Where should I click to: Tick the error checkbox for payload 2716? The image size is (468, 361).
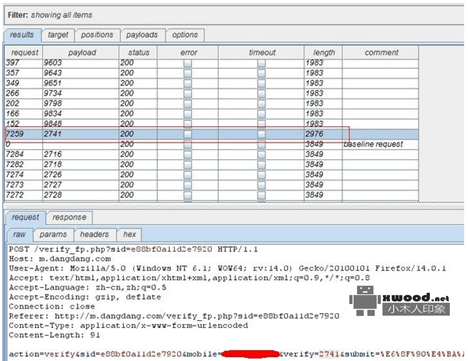point(188,155)
